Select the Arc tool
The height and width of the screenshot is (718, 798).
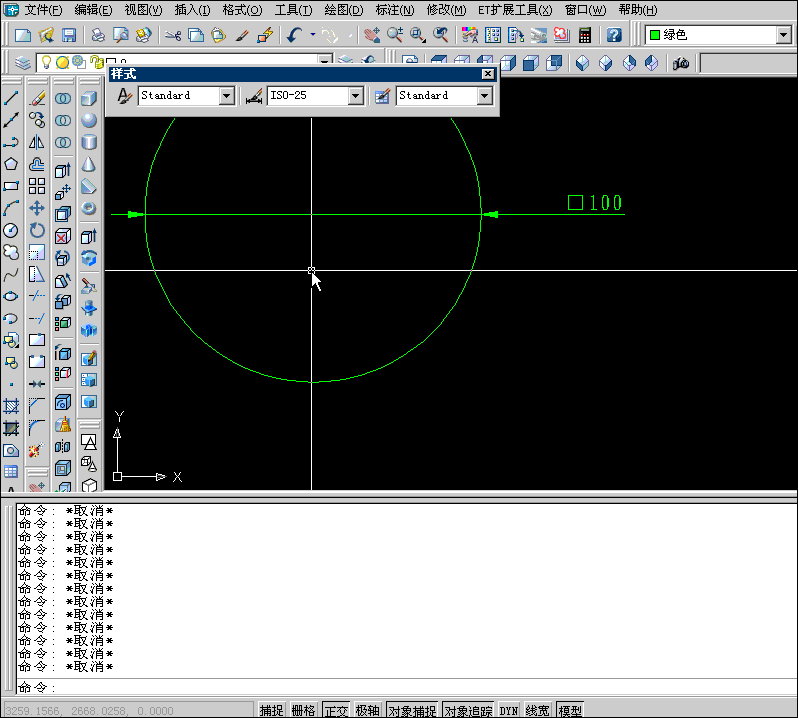click(x=11, y=208)
